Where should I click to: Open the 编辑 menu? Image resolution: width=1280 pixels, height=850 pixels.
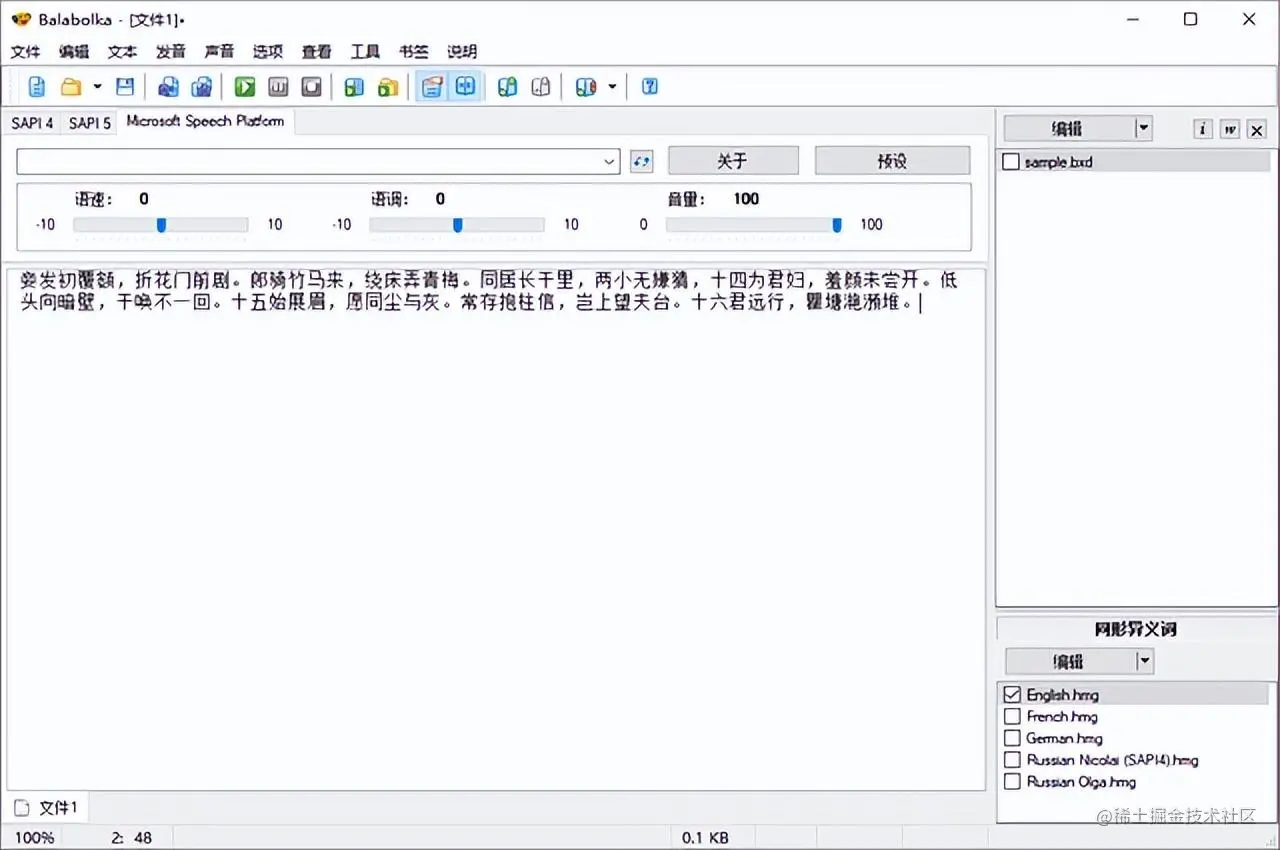click(x=74, y=51)
